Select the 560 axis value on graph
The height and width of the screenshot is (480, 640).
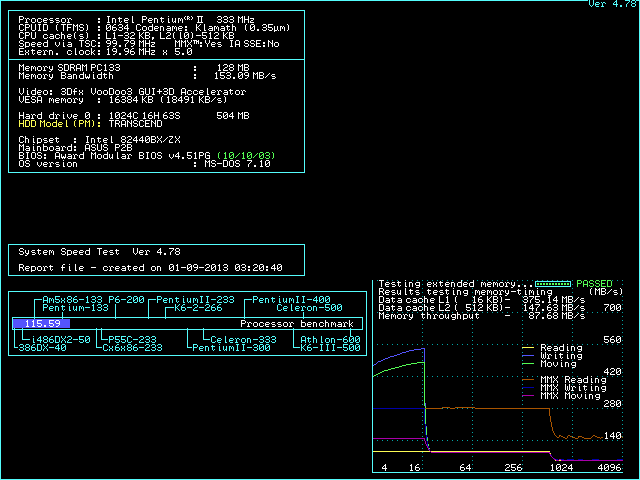pyautogui.click(x=612, y=340)
